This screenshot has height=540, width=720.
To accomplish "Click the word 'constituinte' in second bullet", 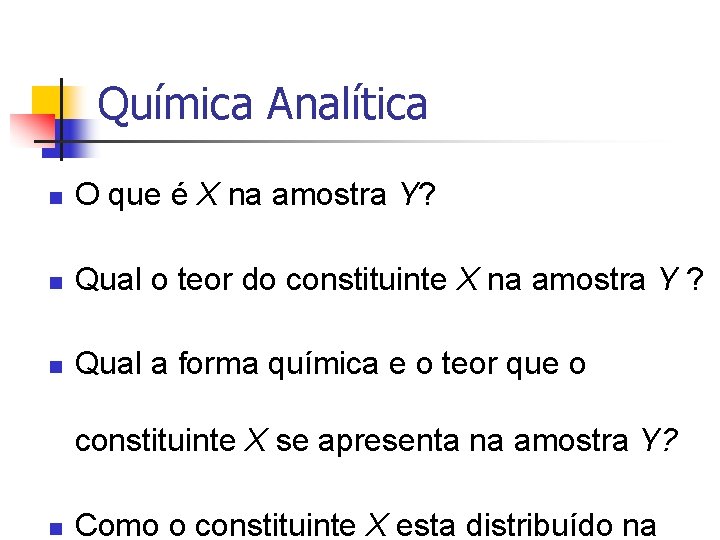I will click(366, 279).
